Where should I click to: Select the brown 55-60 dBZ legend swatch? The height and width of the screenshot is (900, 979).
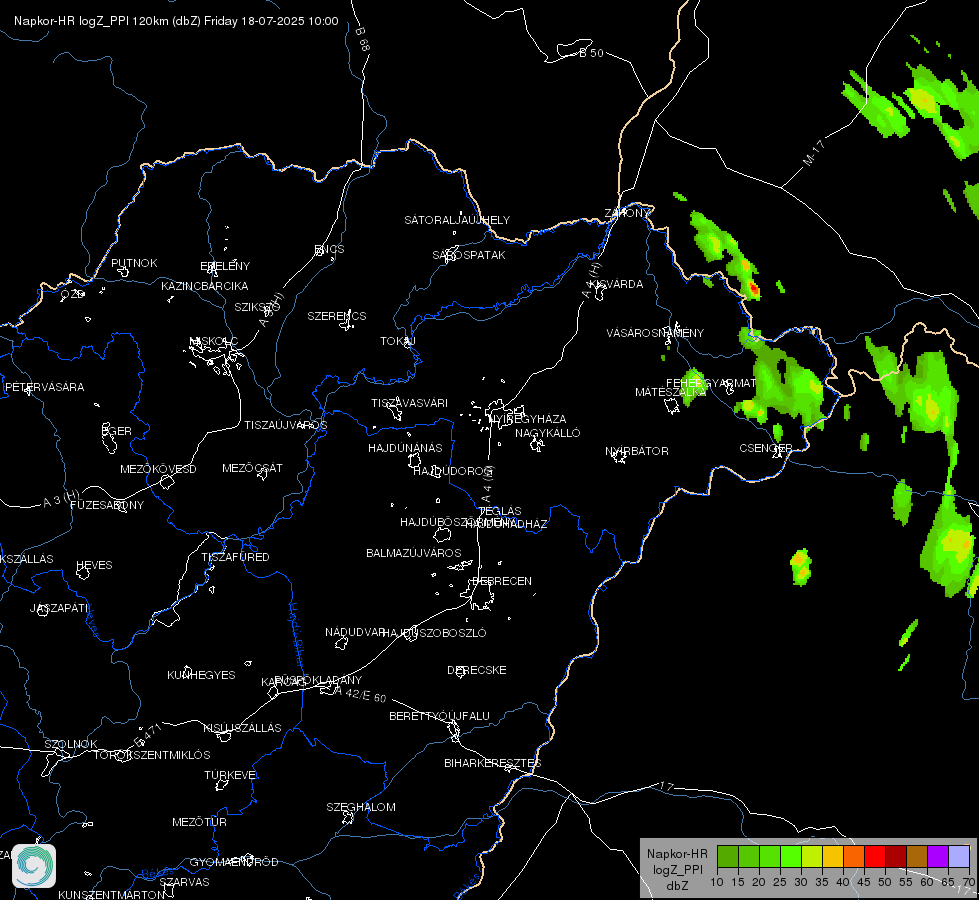[917, 857]
